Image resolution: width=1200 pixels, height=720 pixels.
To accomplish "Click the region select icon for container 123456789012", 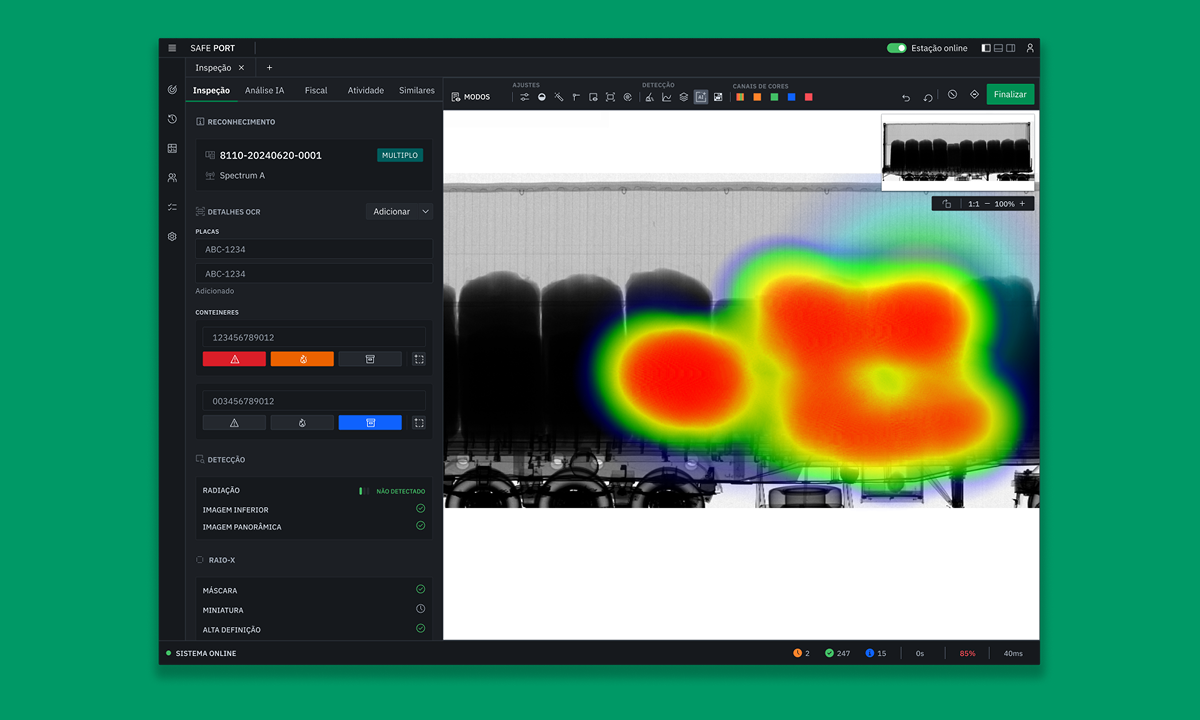I will point(419,359).
